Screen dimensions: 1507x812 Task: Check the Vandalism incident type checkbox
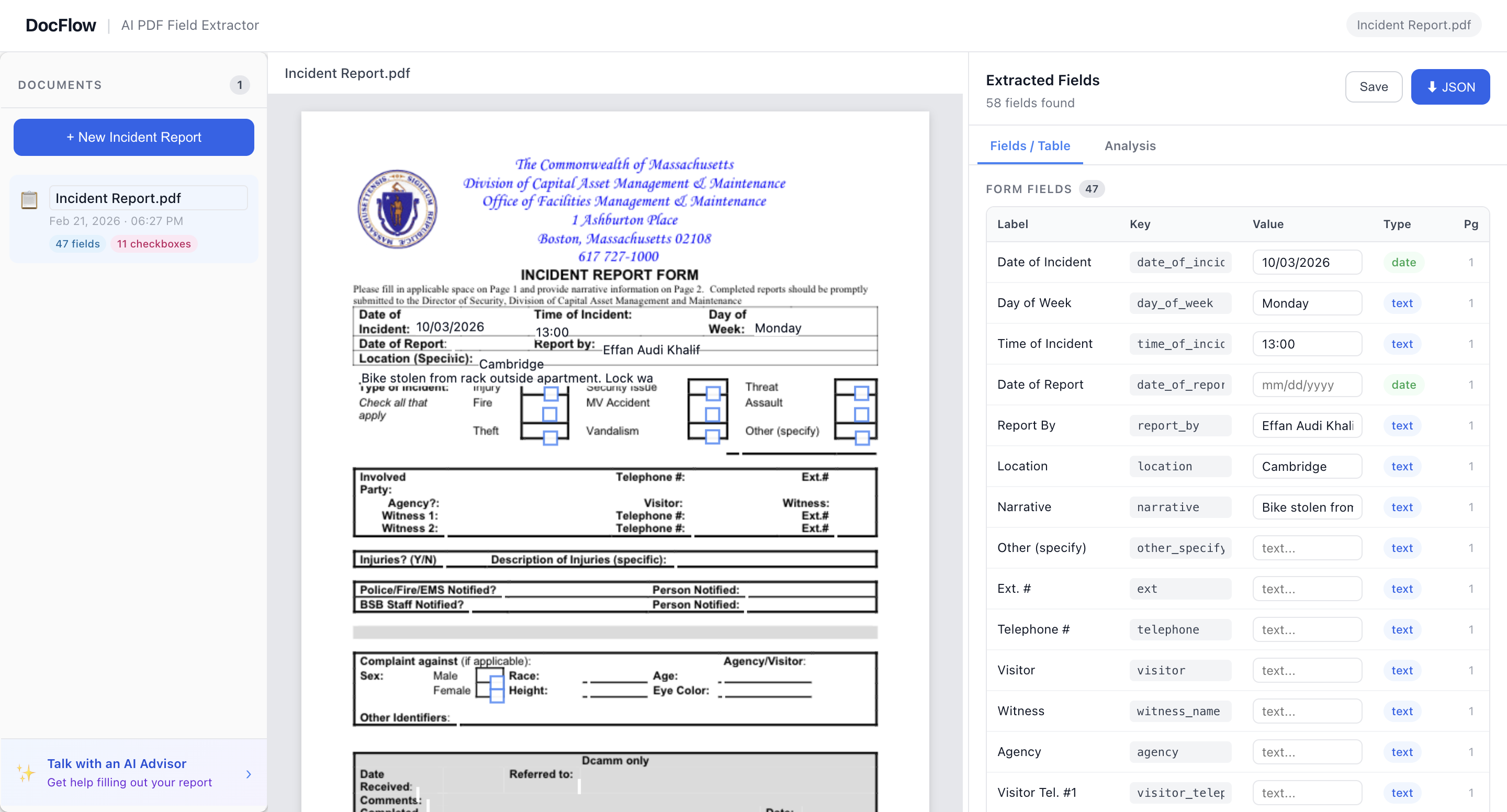[712, 436]
